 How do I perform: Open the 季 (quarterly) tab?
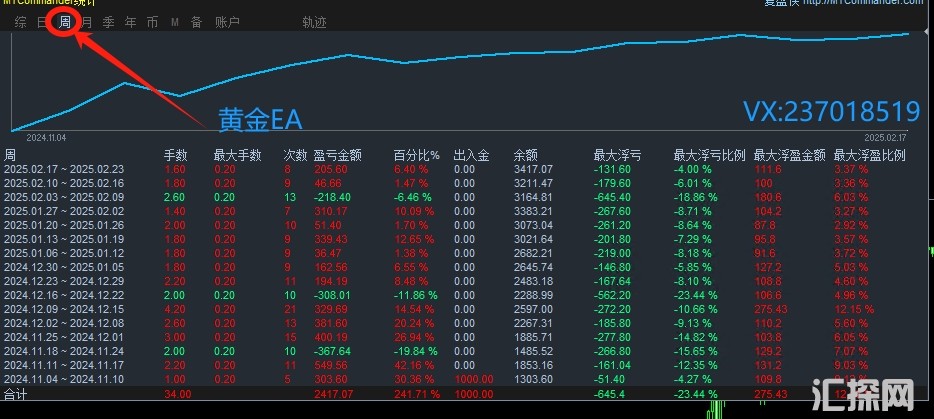click(108, 21)
